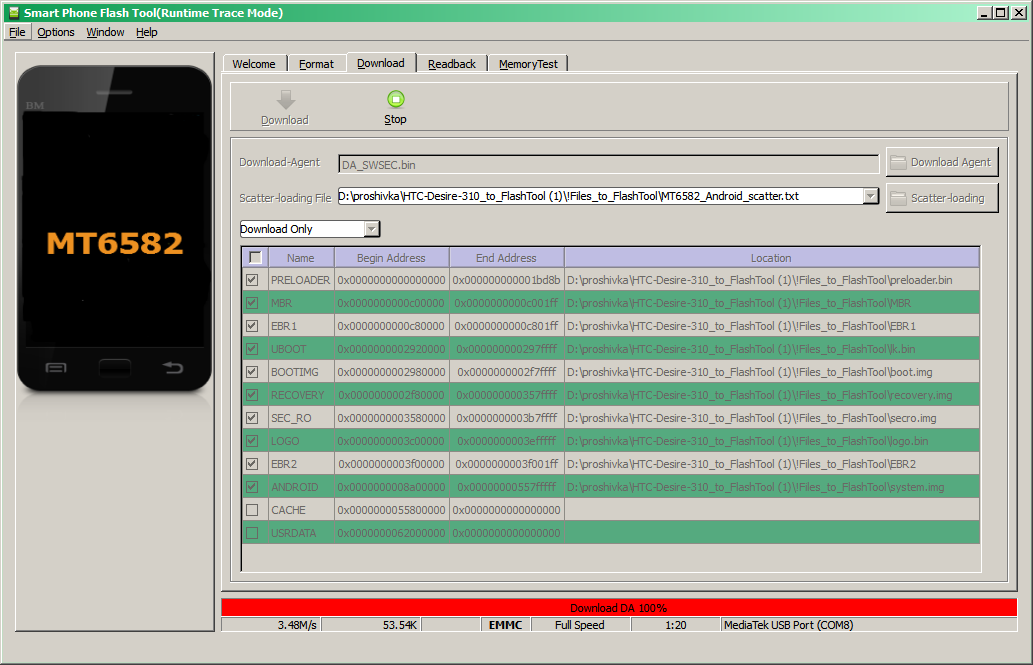
Task: Open the Options menu
Action: pyautogui.click(x=56, y=32)
